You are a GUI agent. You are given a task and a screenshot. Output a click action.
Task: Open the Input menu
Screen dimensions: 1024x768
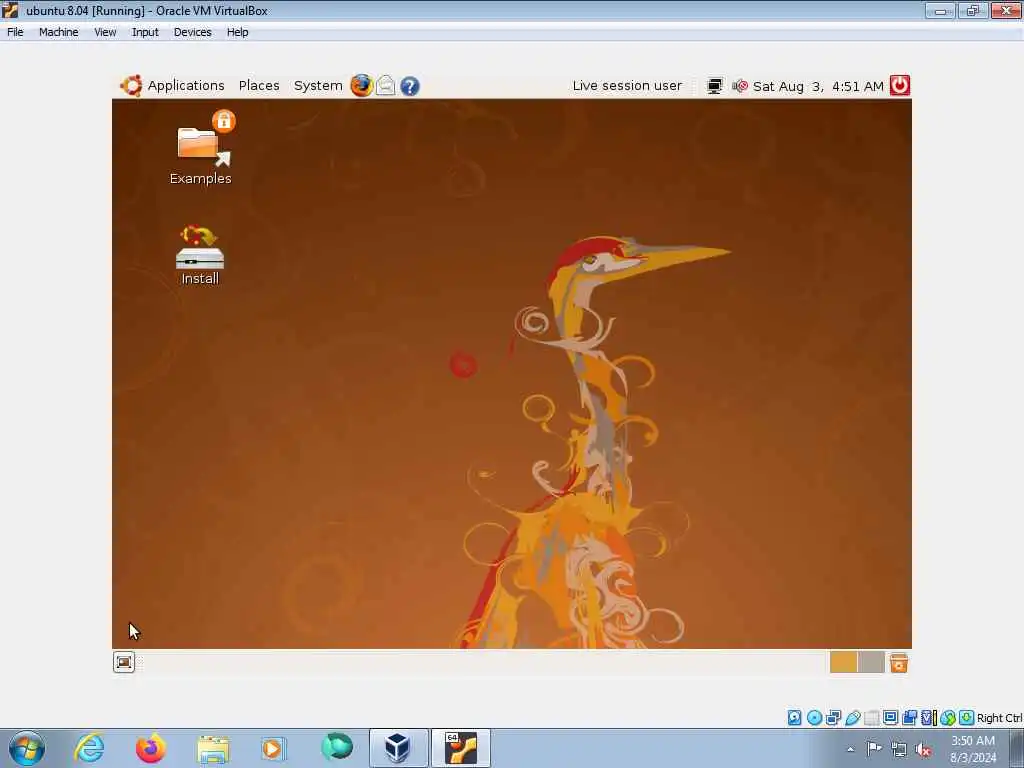click(145, 32)
